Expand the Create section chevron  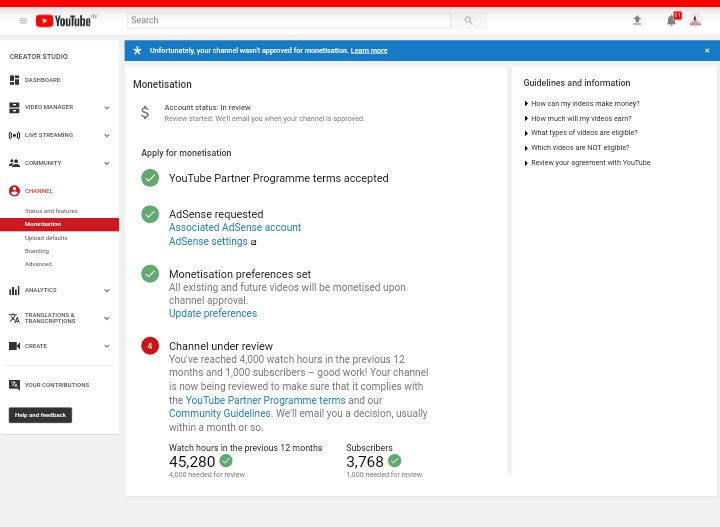(x=107, y=346)
